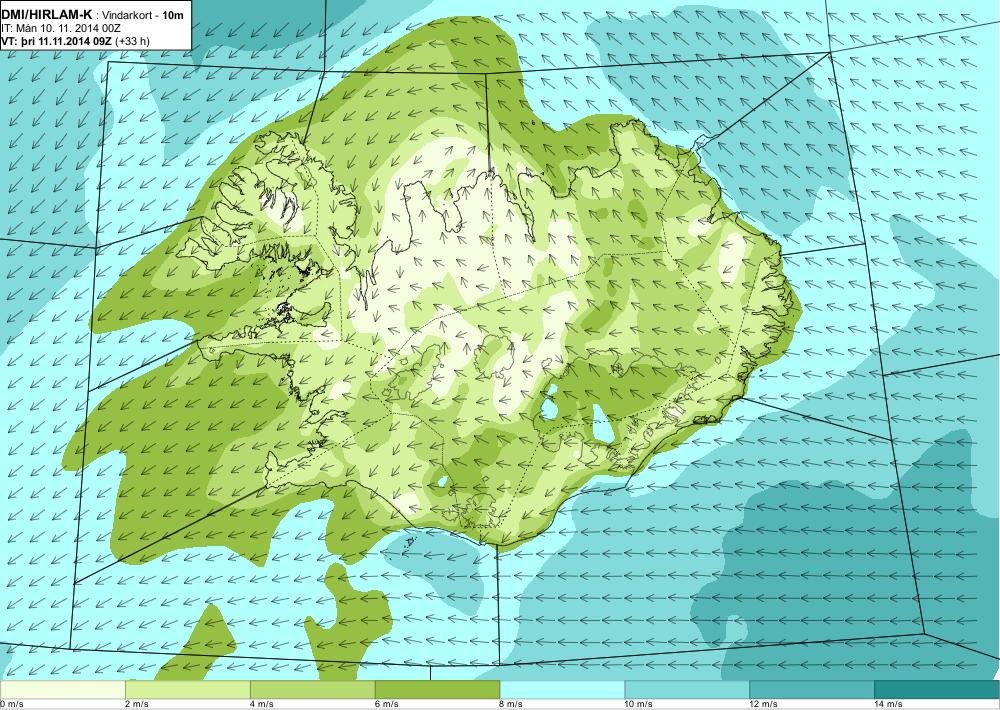Click the '(+33 h)' forecast offset text
Screen dimensions: 1000x710
pos(131,41)
